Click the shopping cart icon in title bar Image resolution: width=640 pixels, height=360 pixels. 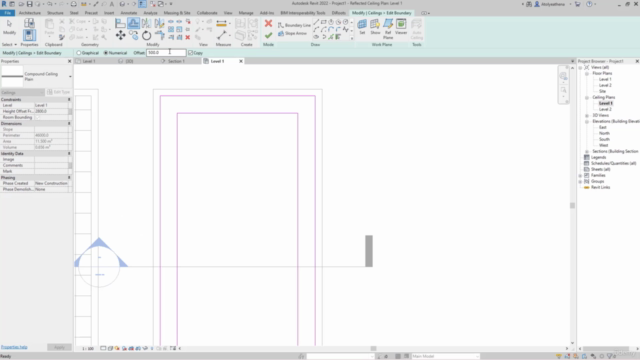pyautogui.click(x=578, y=4)
